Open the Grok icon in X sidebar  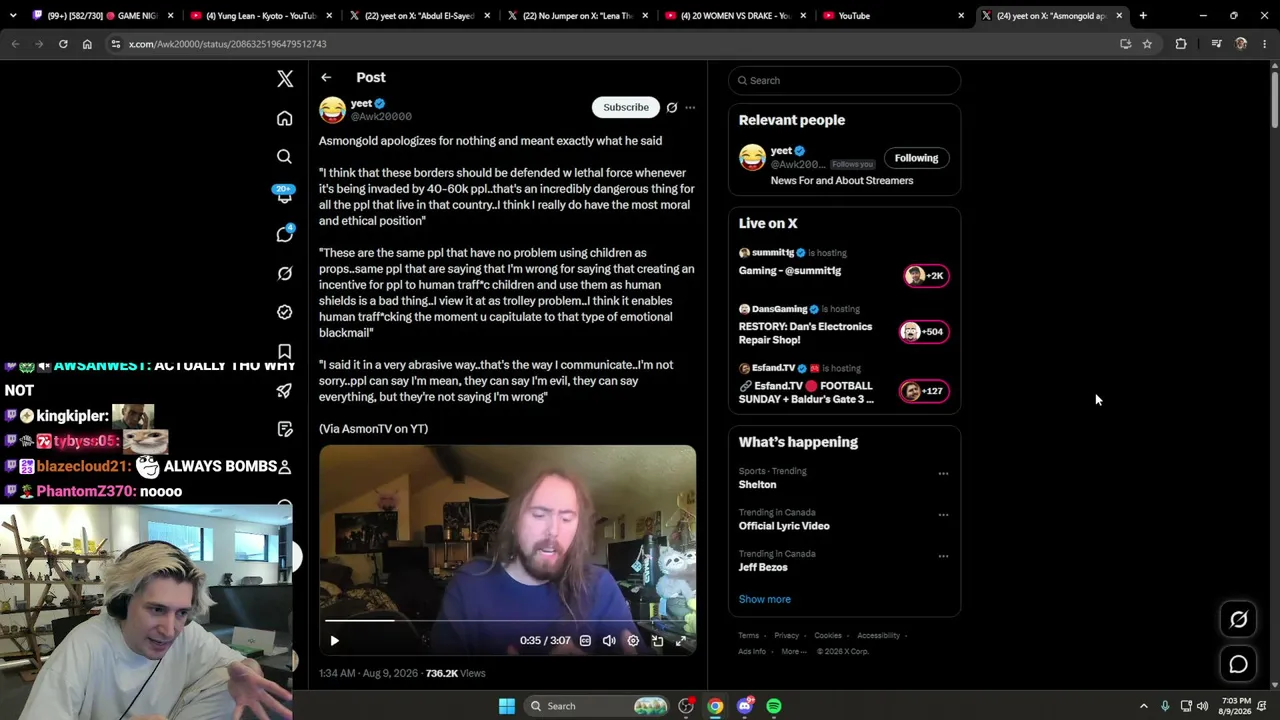pos(285,273)
